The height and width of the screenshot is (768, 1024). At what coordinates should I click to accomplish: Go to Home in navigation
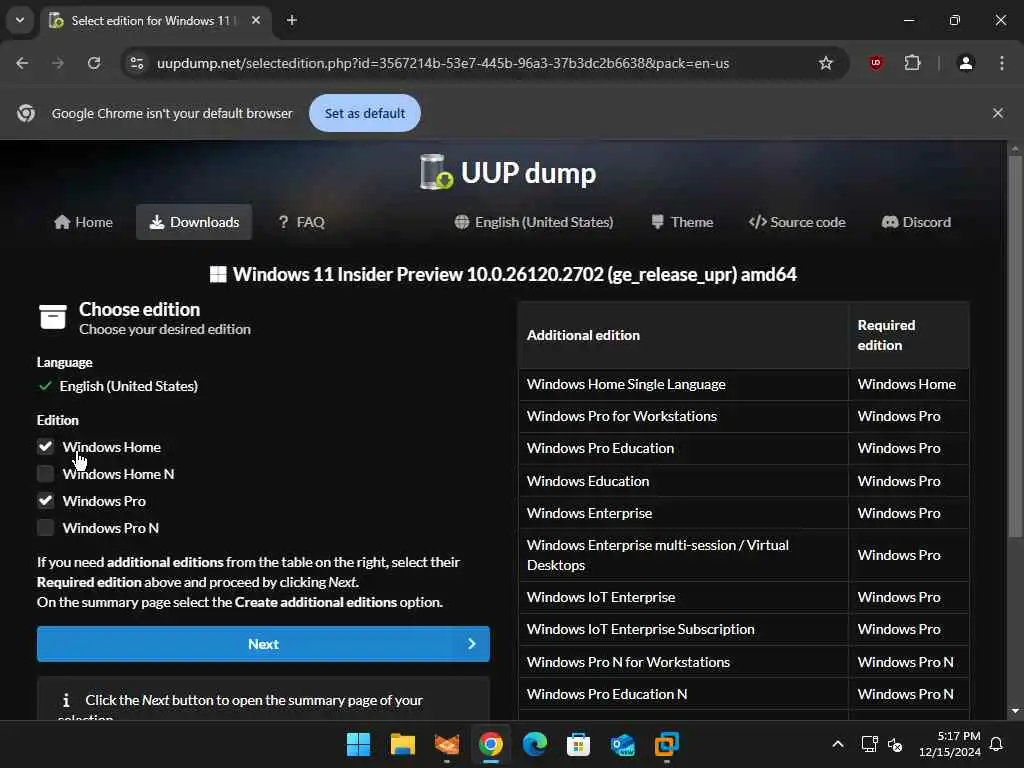84,222
